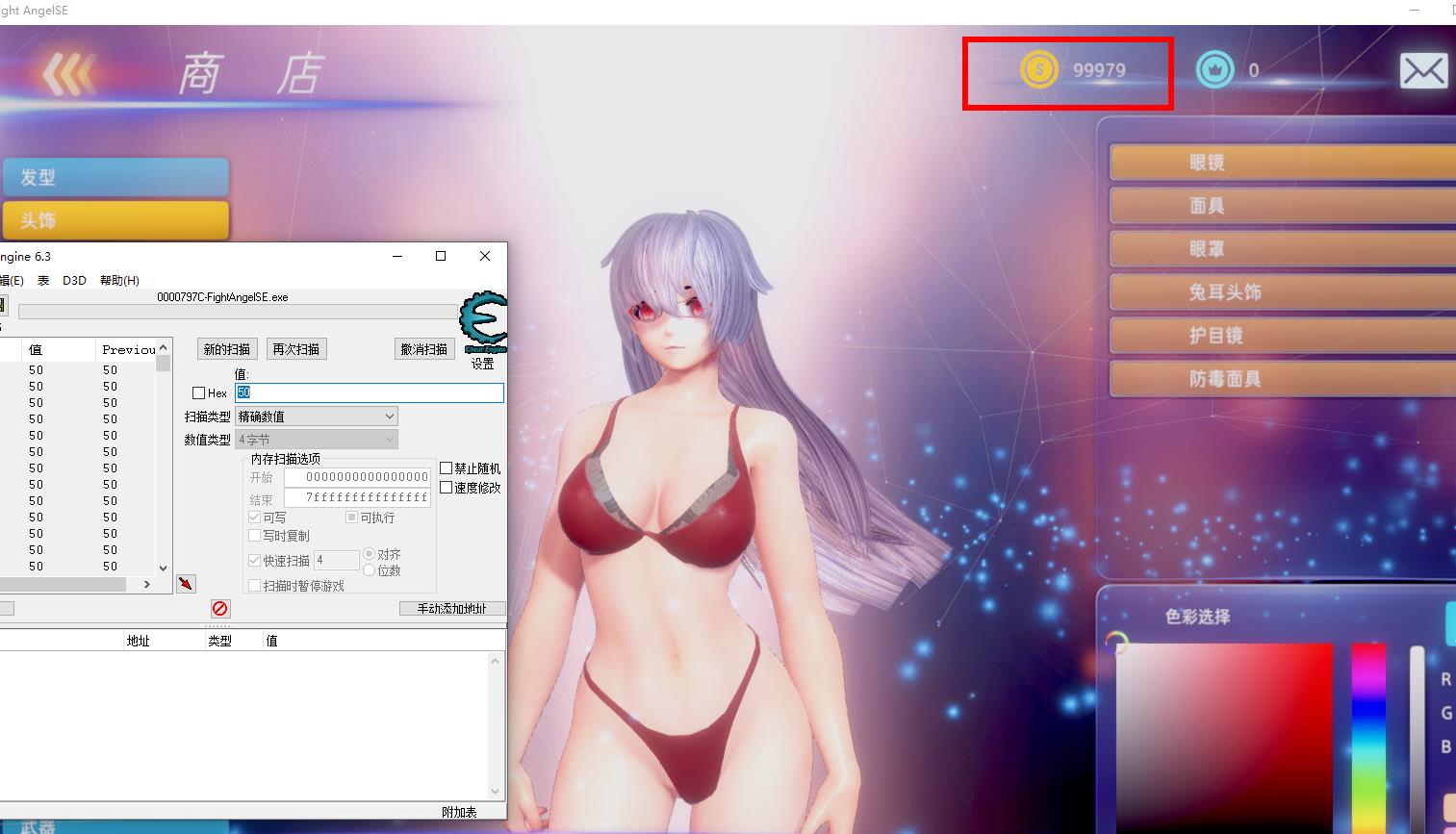Click the 手动添加地址 add address button
The image size is (1456, 834).
click(452, 609)
